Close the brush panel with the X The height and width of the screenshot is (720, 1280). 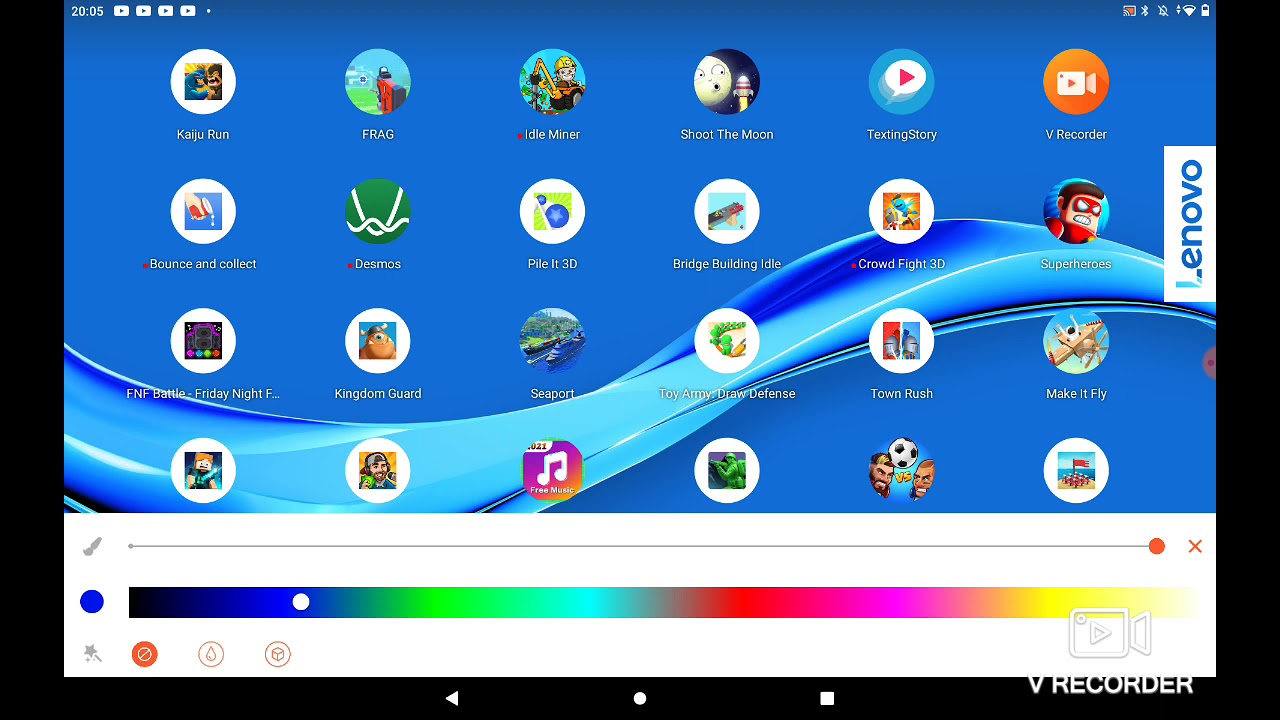click(1195, 546)
